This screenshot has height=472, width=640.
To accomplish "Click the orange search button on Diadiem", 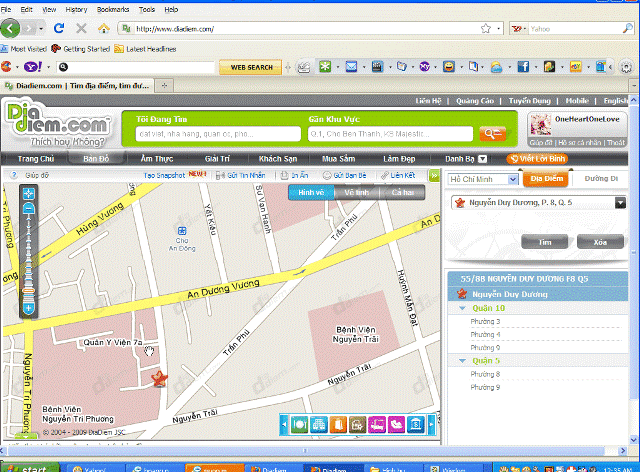I will (492, 133).
